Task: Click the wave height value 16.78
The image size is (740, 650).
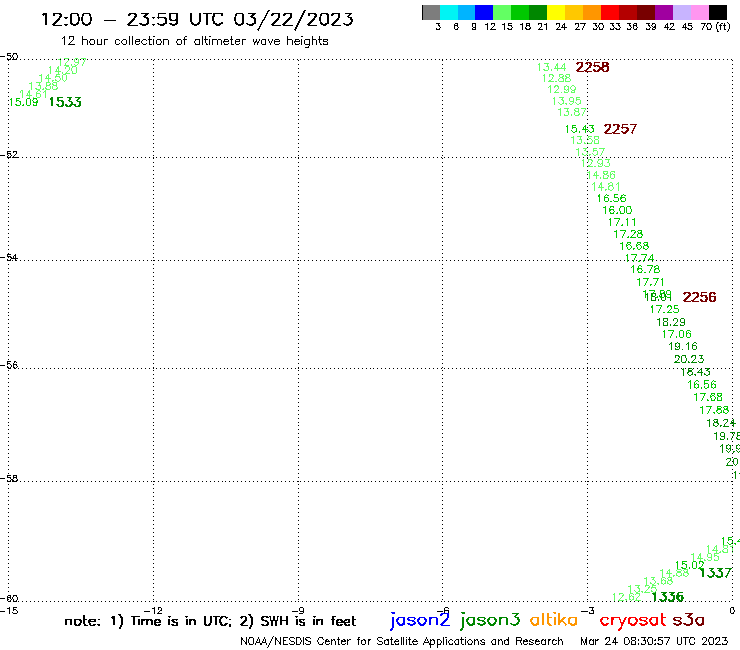Action: click(x=645, y=270)
